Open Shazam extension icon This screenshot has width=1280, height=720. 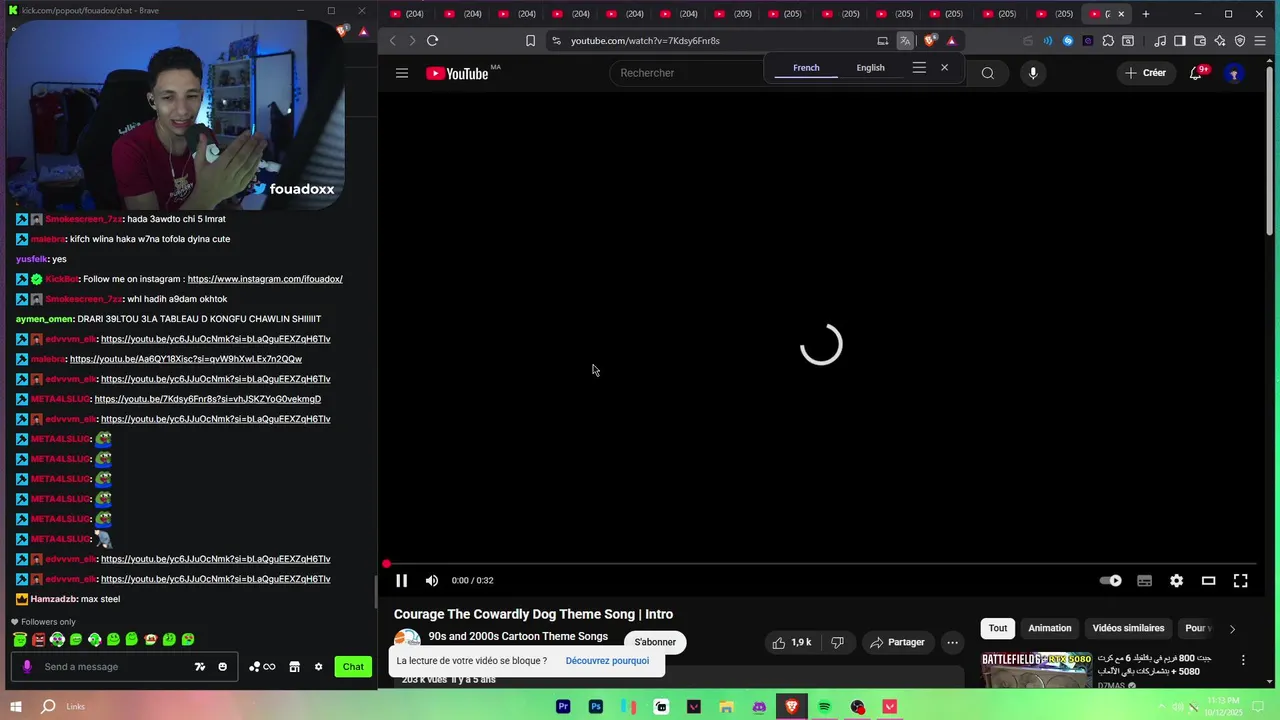tap(1068, 41)
